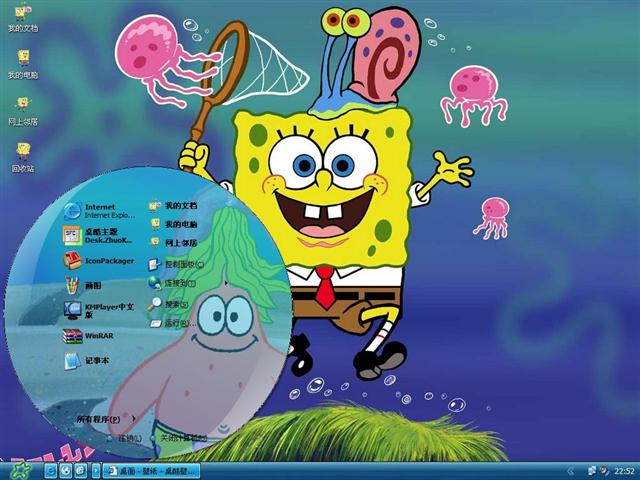Open the network connection tray icon
This screenshot has width=640, height=480.
coord(591,471)
